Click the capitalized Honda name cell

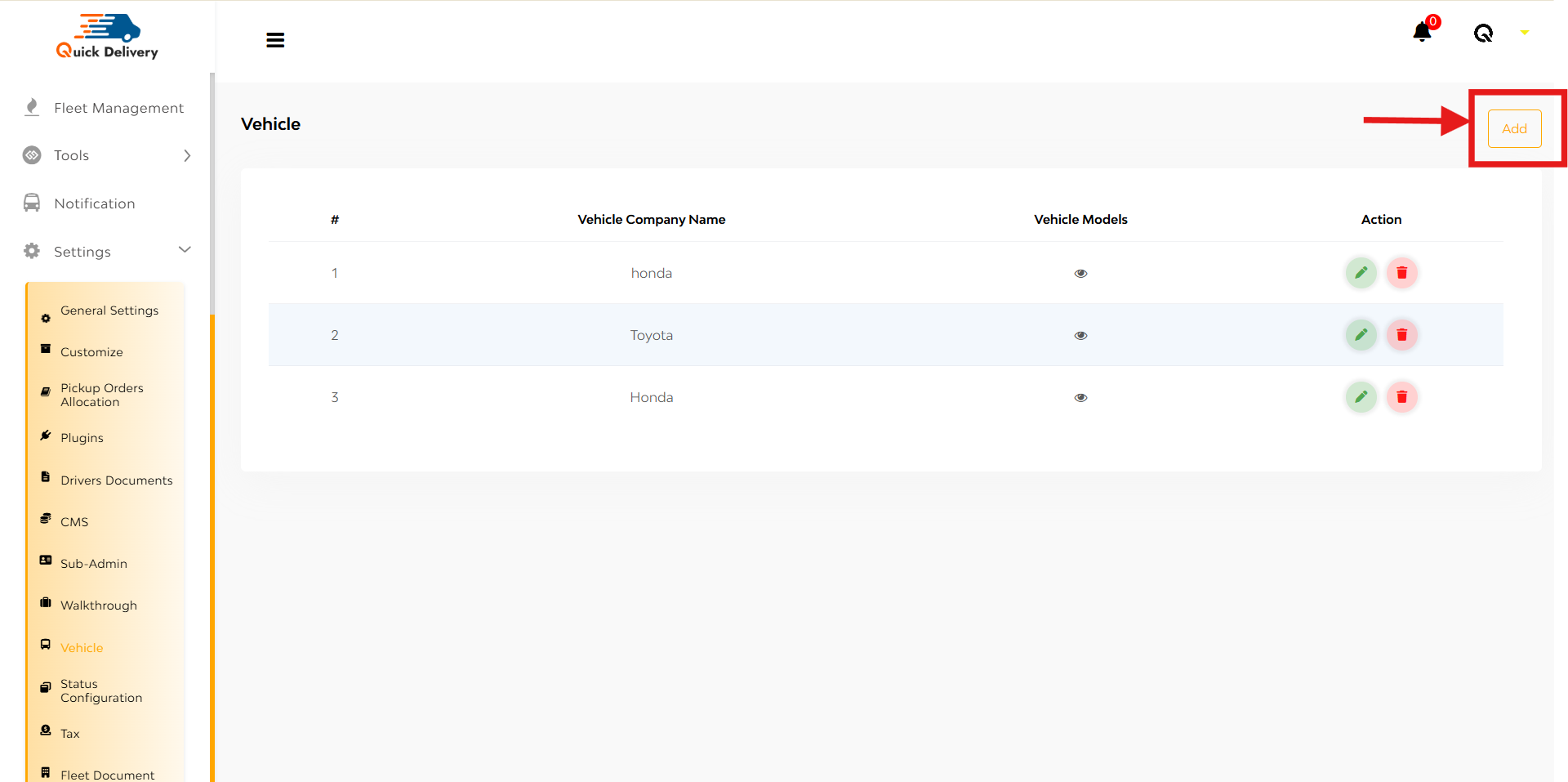[x=652, y=397]
